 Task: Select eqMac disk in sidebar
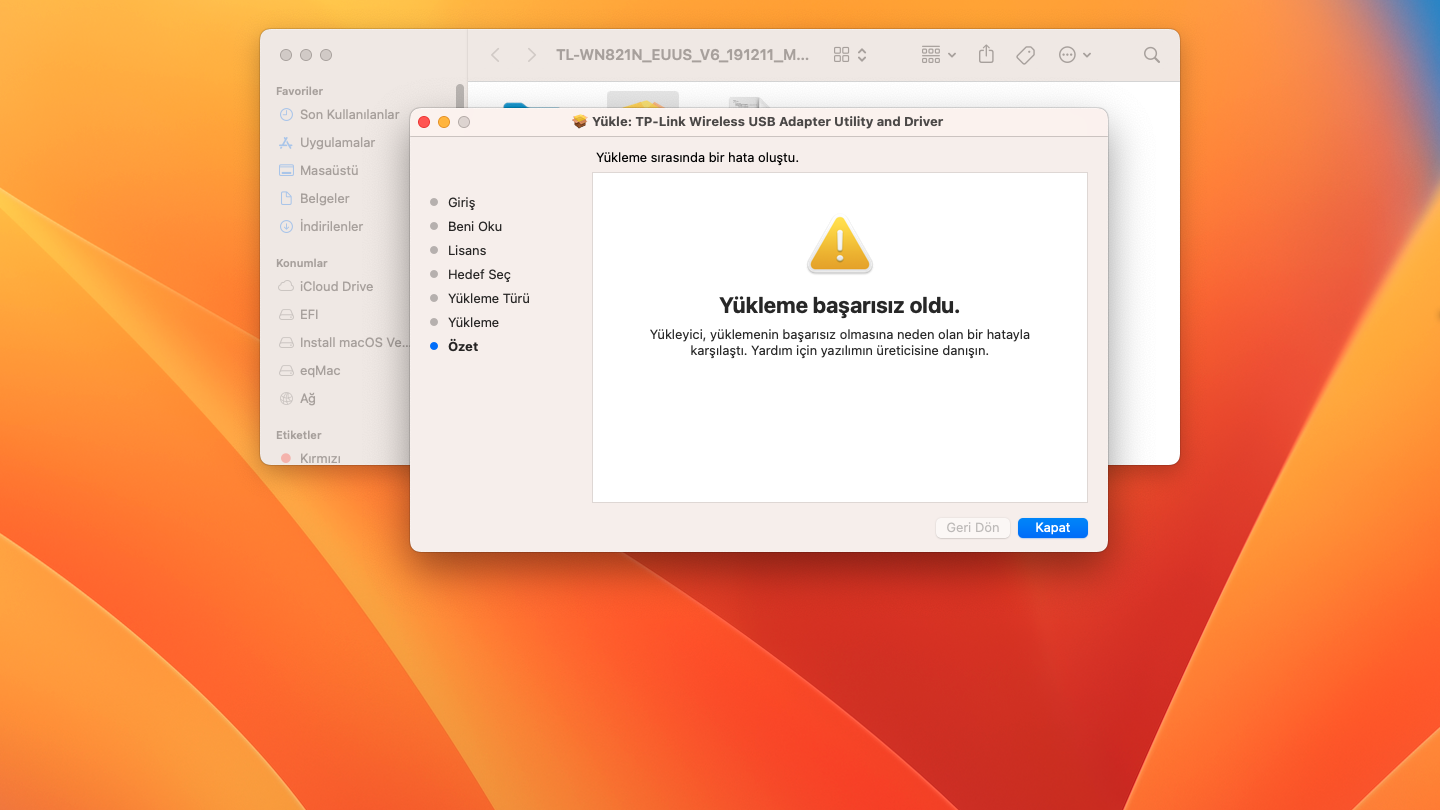click(320, 370)
